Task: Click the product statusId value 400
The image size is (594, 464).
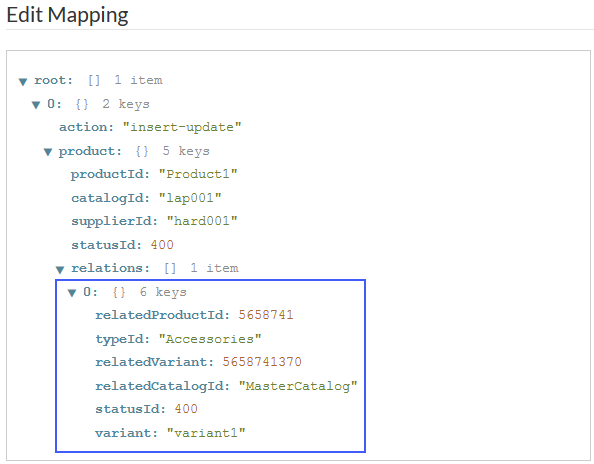Action: point(162,245)
